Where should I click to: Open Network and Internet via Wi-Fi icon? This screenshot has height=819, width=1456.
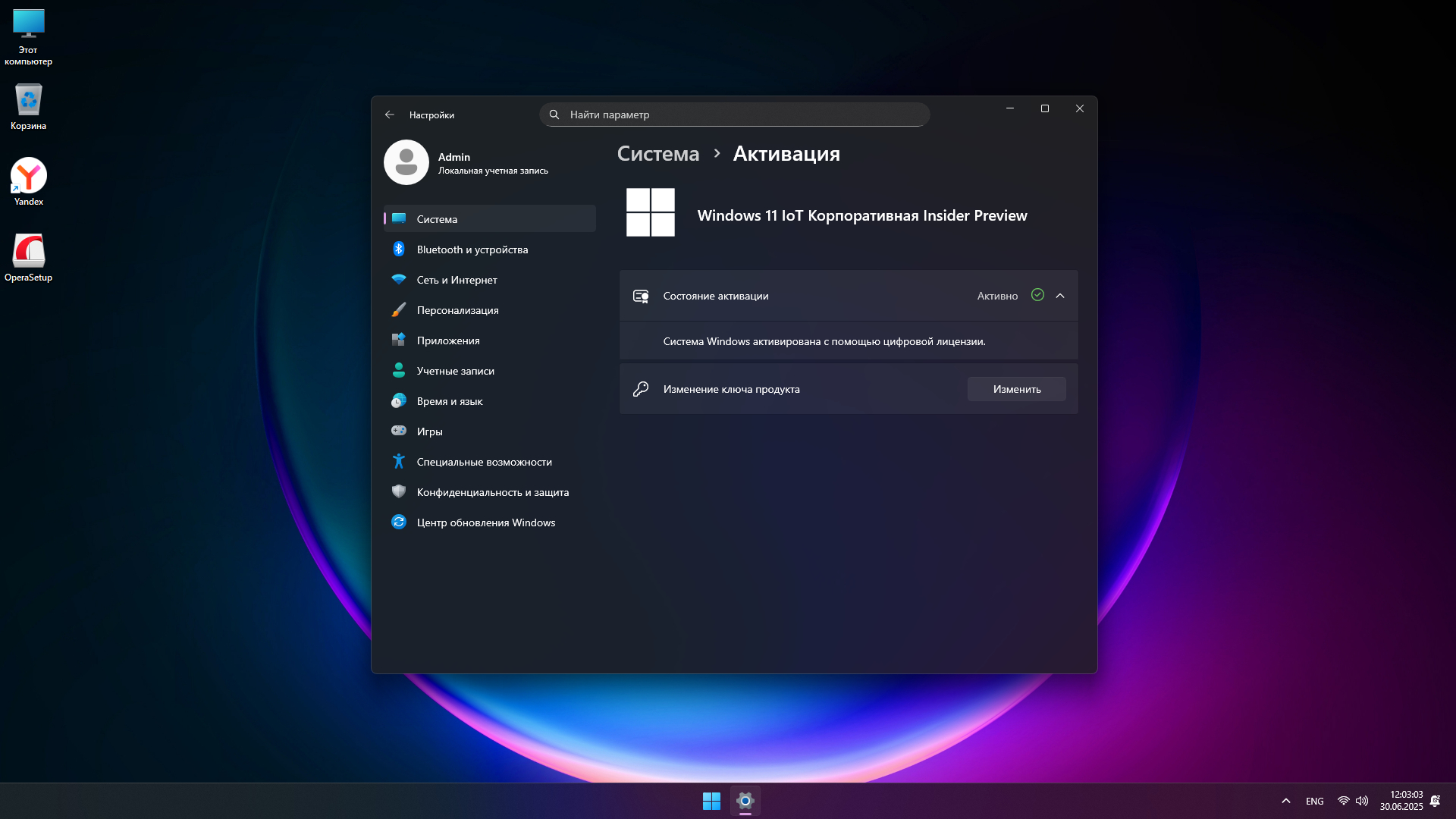pos(399,280)
